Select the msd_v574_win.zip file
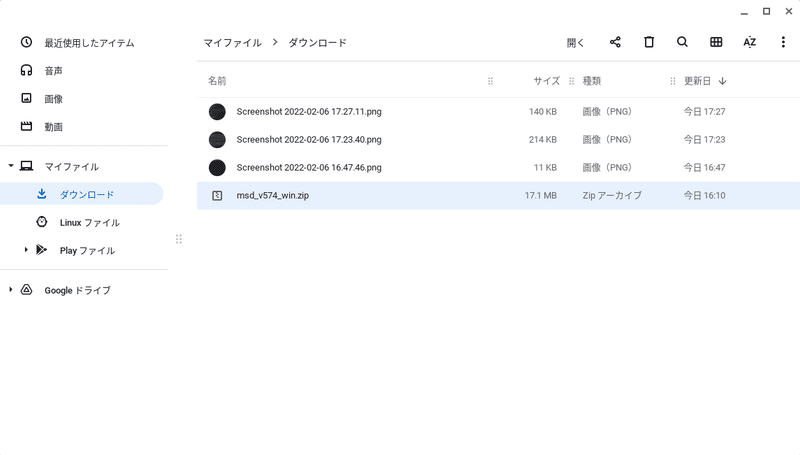 coord(498,195)
